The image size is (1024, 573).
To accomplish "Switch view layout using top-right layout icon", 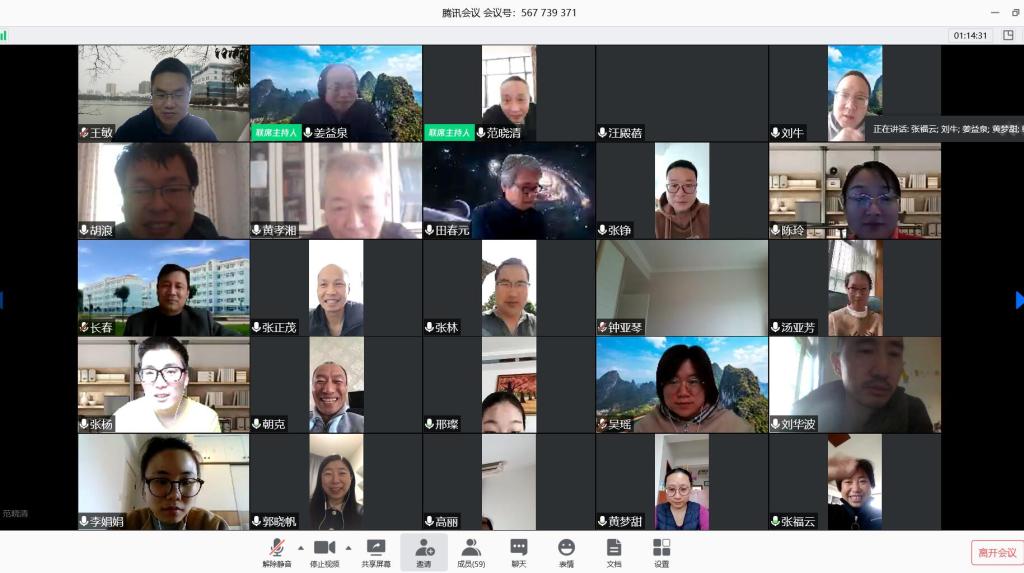I will coord(1008,35).
